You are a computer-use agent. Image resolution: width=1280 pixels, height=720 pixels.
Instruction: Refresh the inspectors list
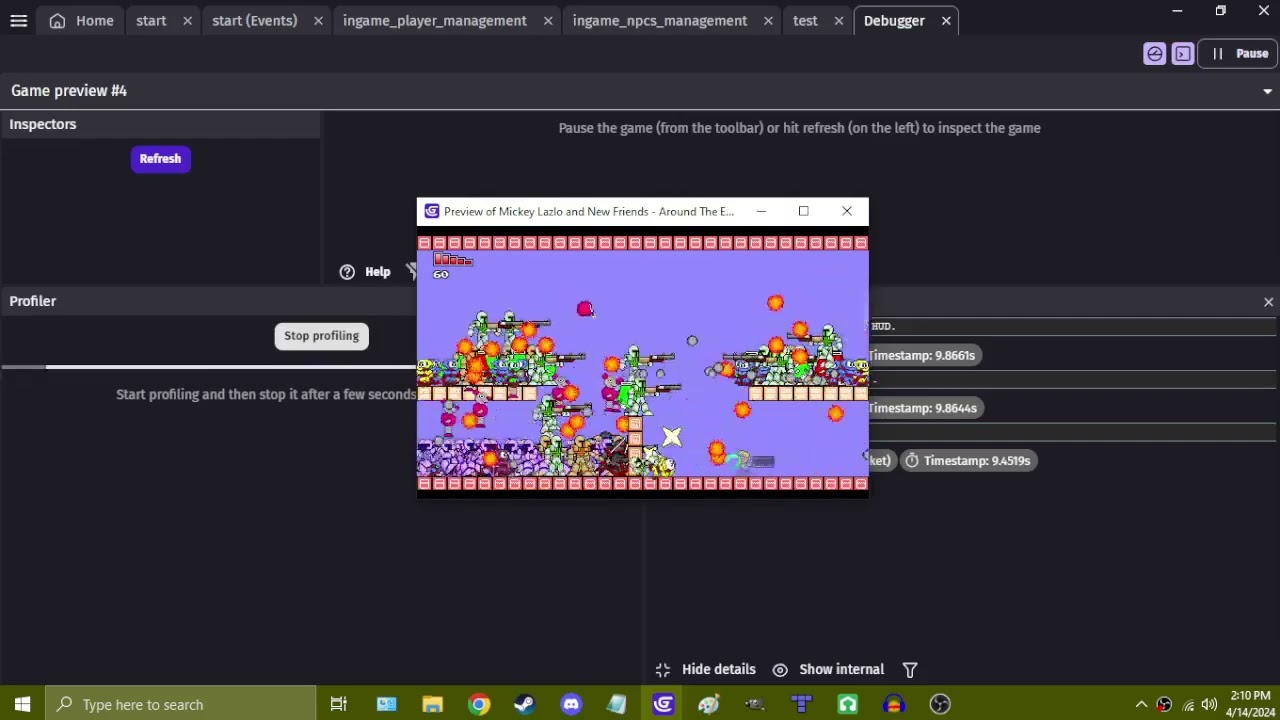pyautogui.click(x=160, y=159)
